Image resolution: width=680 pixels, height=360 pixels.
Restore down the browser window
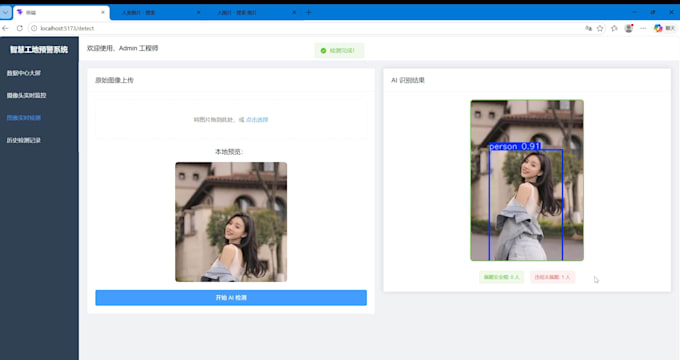pos(653,12)
